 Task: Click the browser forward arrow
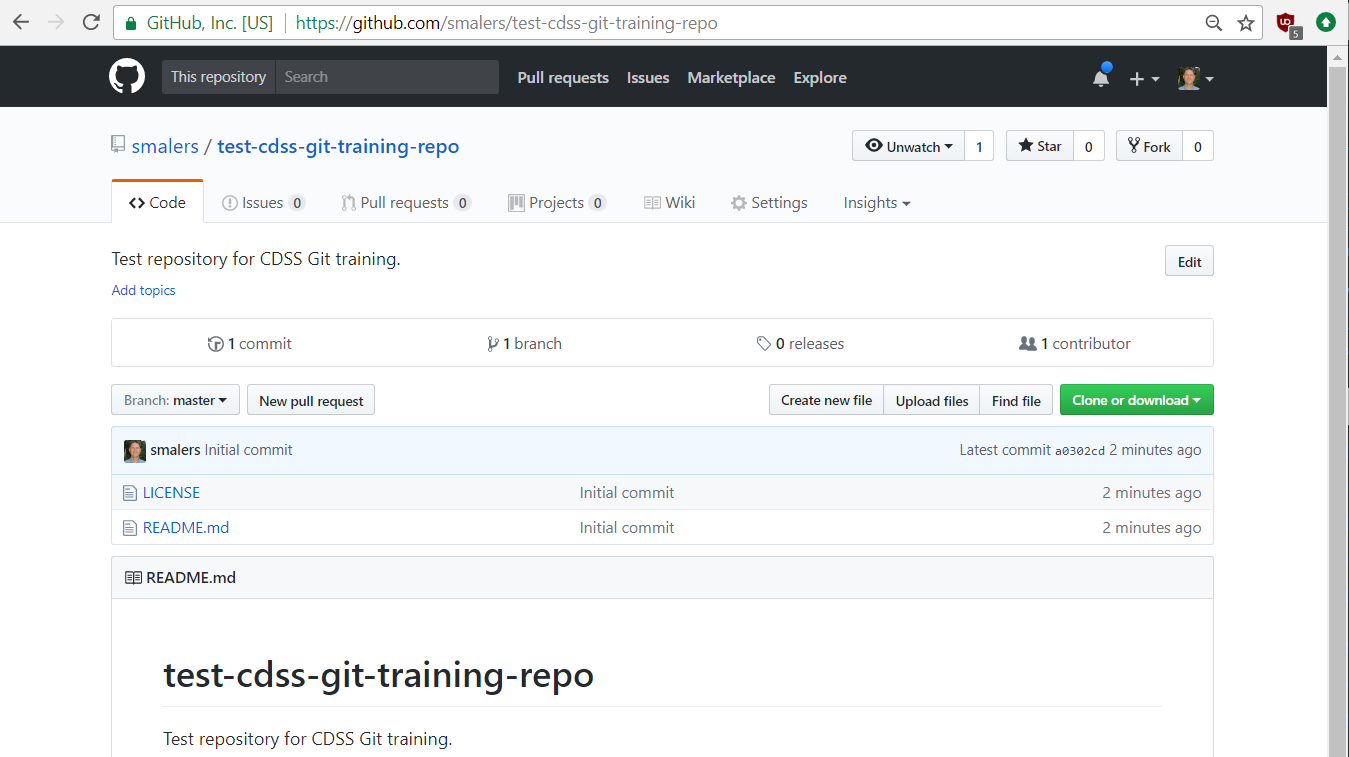56,22
